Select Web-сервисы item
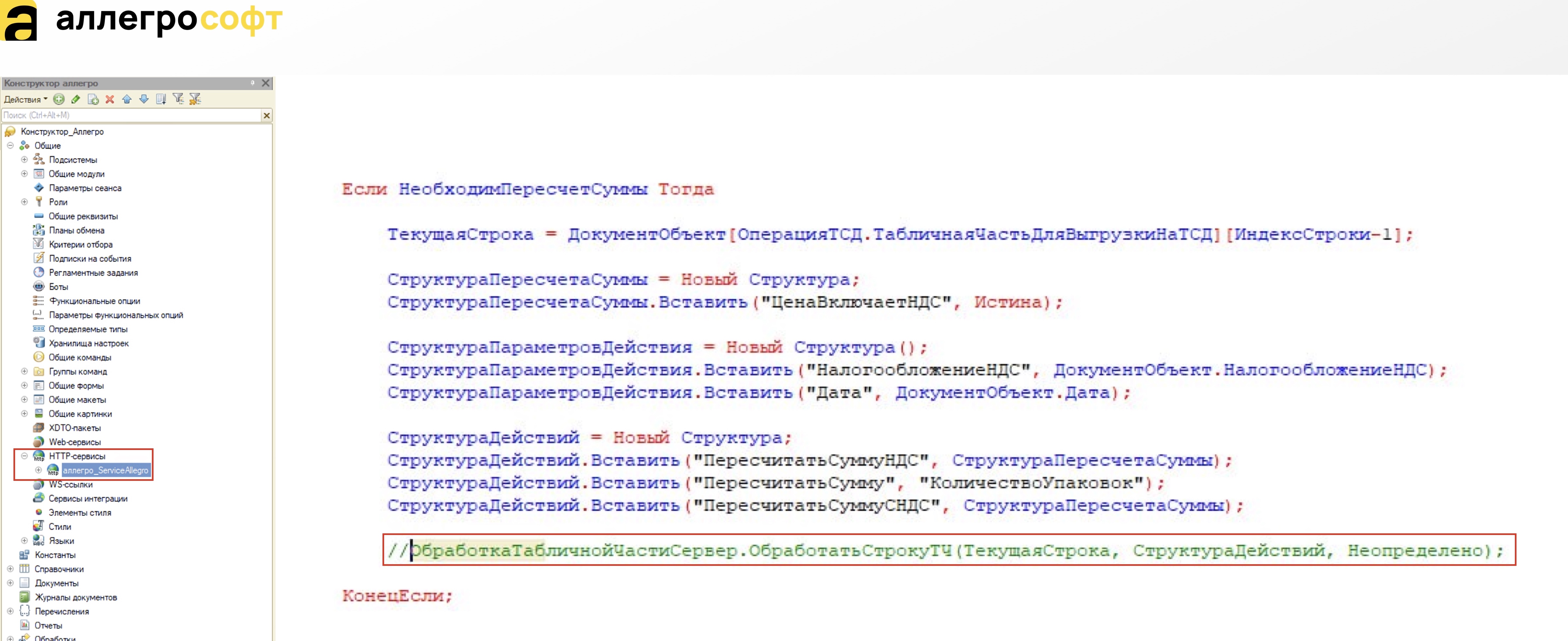The image size is (1568, 641). 75,442
